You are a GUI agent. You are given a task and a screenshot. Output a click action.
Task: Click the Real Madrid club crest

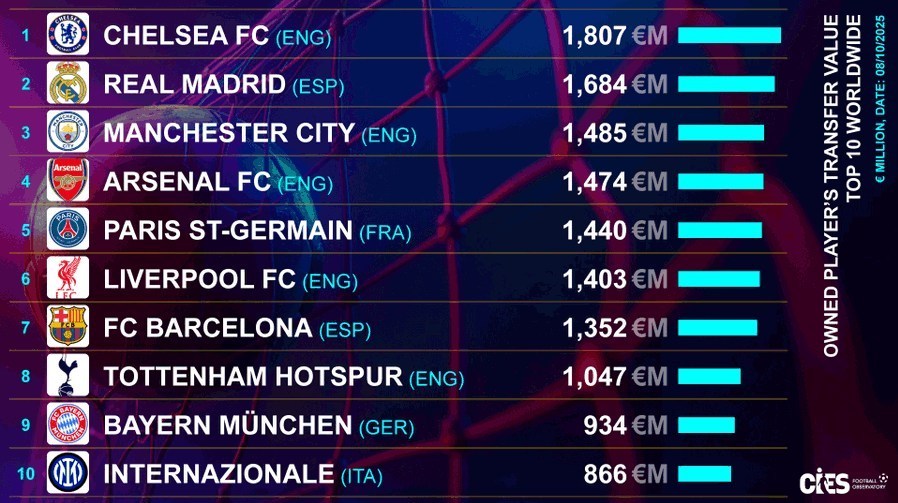coord(68,84)
